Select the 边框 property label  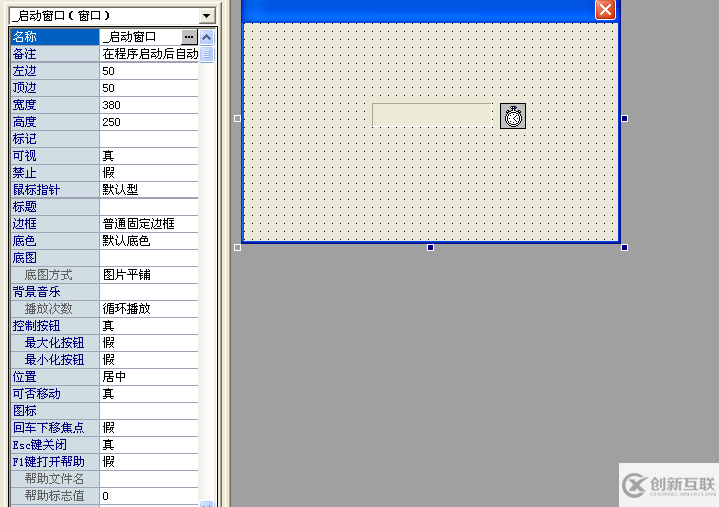[55, 224]
